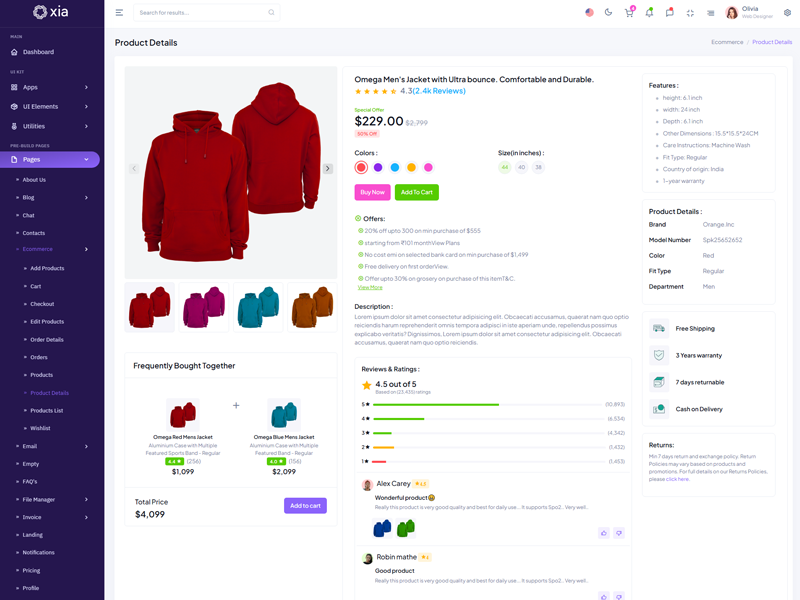
Task: Open Dashboard from the sidebar
Action: 38,52
